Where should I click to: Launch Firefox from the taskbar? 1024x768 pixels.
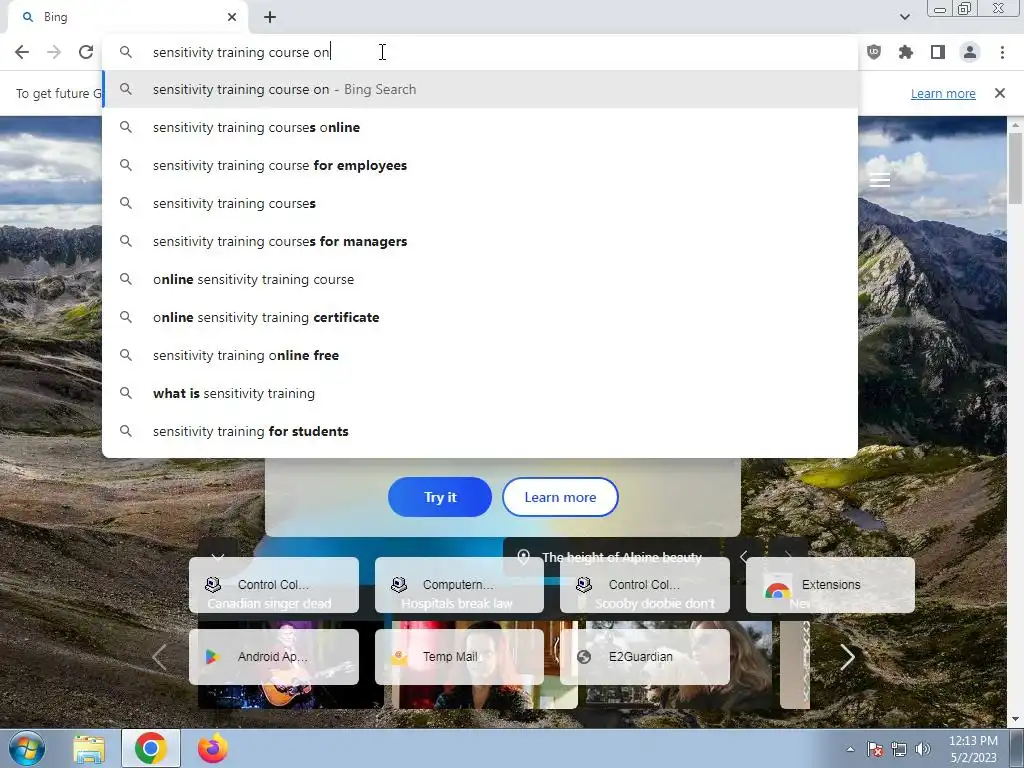[213, 748]
